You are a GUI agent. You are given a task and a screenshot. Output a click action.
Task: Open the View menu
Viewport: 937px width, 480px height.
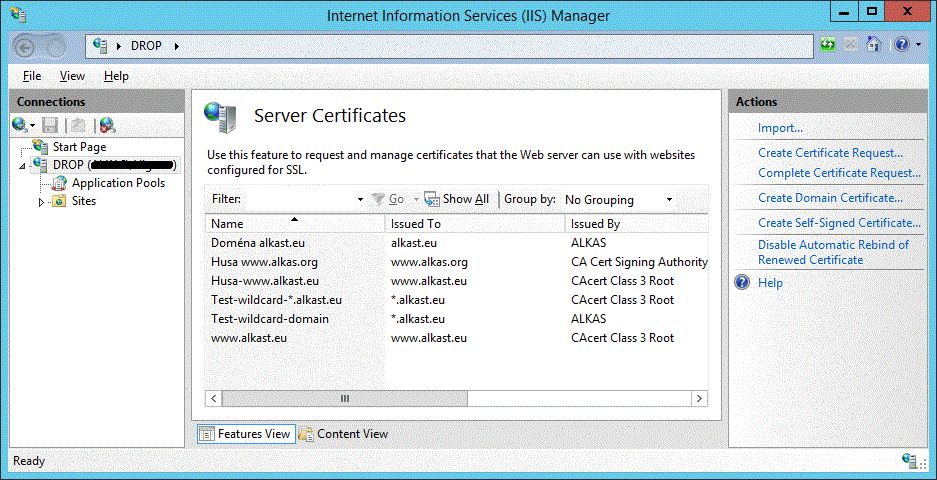coord(72,76)
